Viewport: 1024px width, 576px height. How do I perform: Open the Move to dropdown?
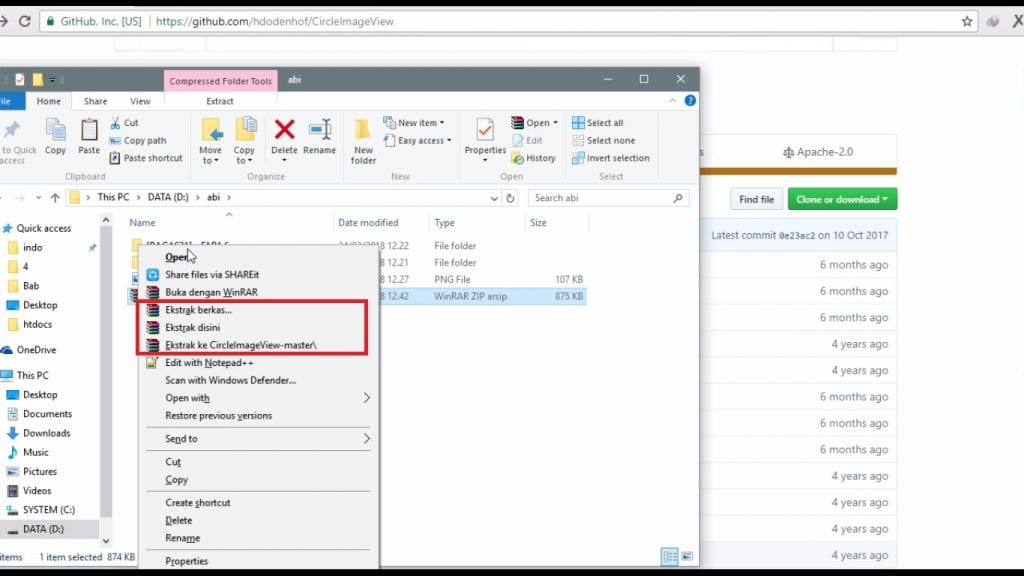pyautogui.click(x=210, y=141)
